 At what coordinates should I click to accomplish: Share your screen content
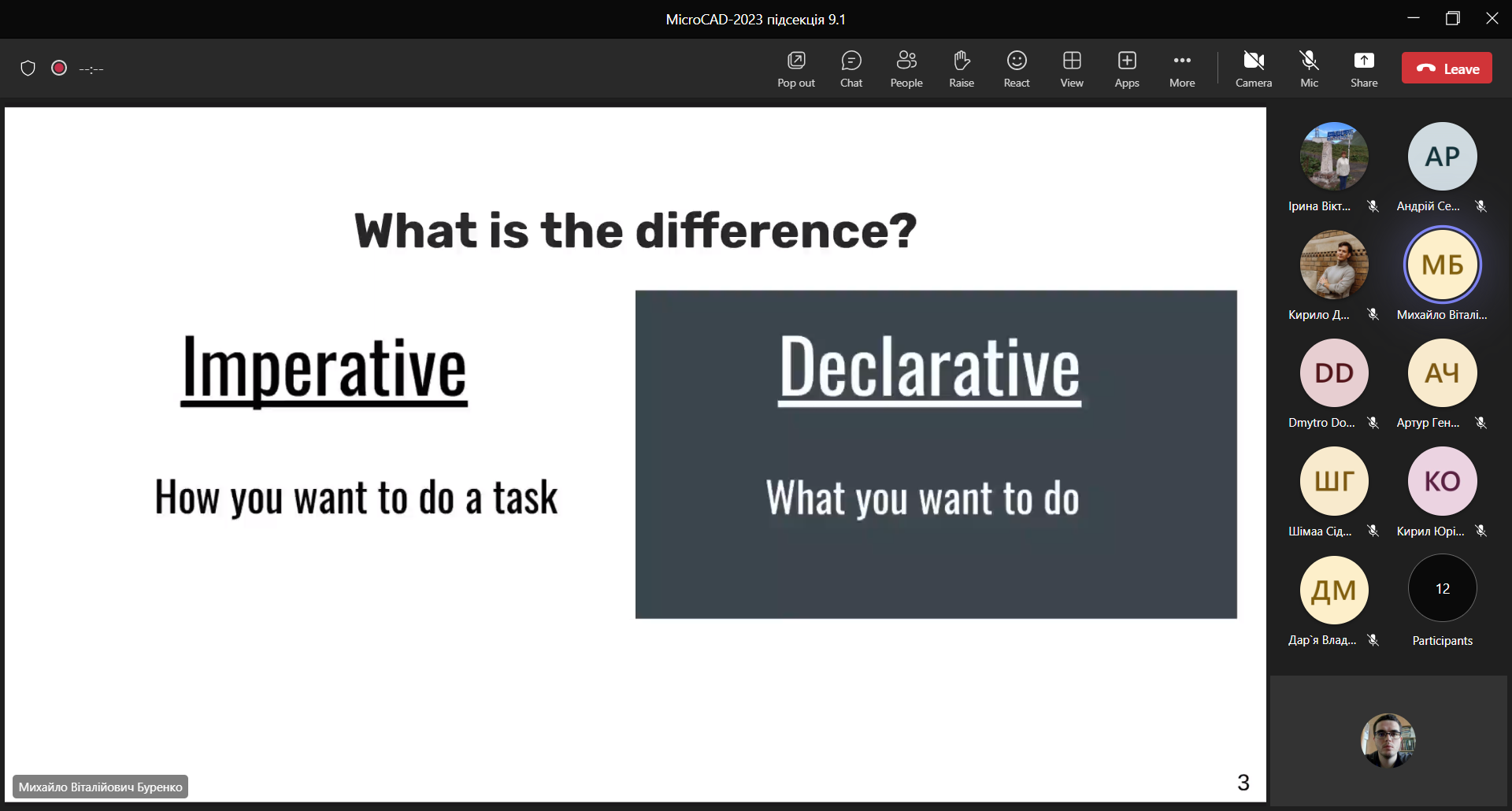(x=1364, y=69)
